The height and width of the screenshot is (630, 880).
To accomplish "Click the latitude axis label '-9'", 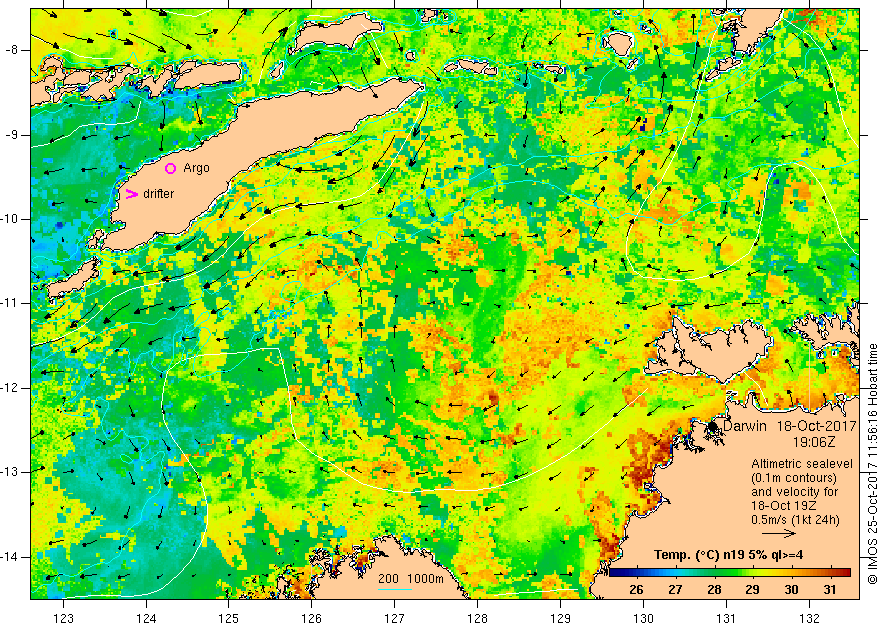I will [11, 135].
